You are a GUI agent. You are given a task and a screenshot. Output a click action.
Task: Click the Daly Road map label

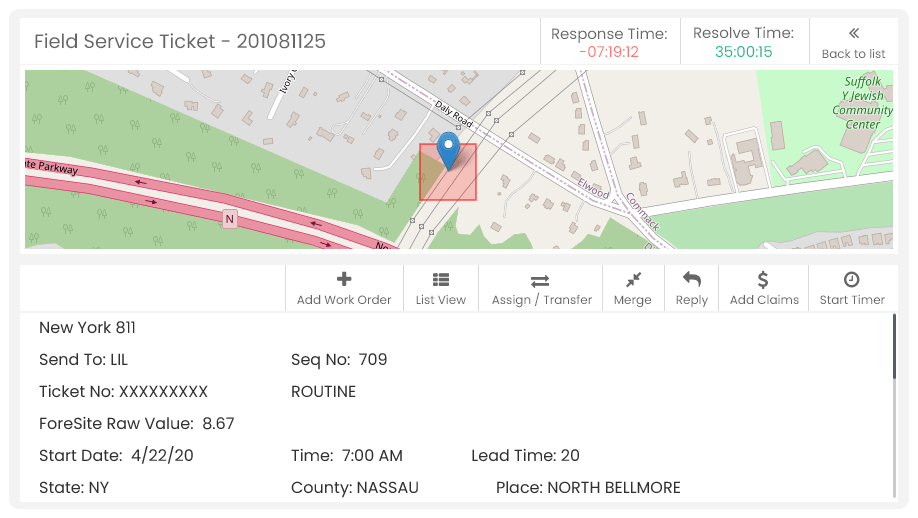454,114
